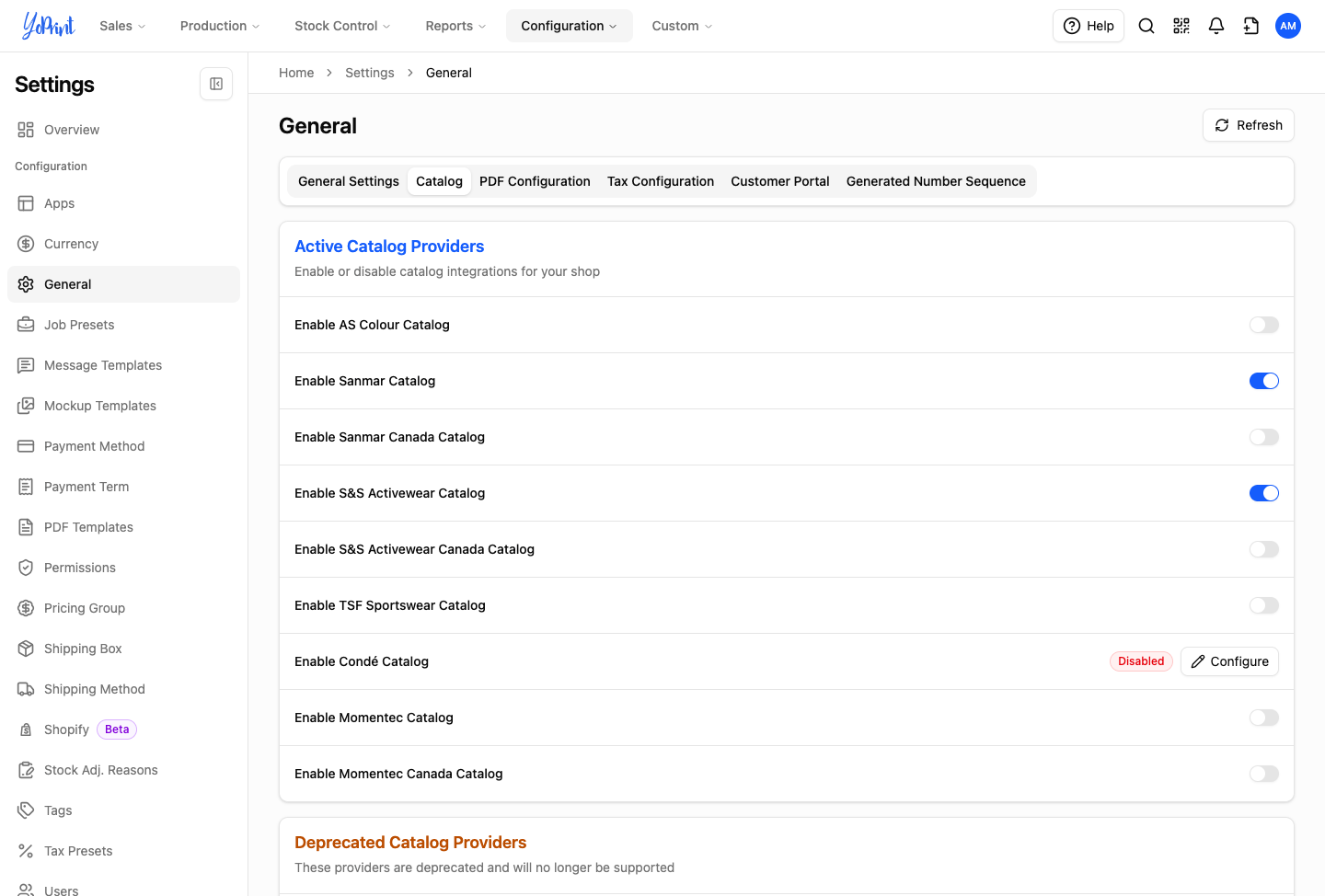
Task: Open the Reports dropdown menu
Action: (455, 26)
